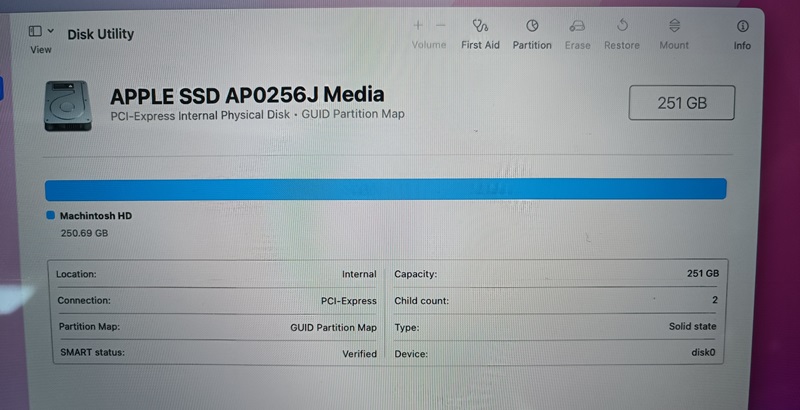The image size is (800, 410).
Task: Click the Capacity: label
Action: (x=416, y=274)
